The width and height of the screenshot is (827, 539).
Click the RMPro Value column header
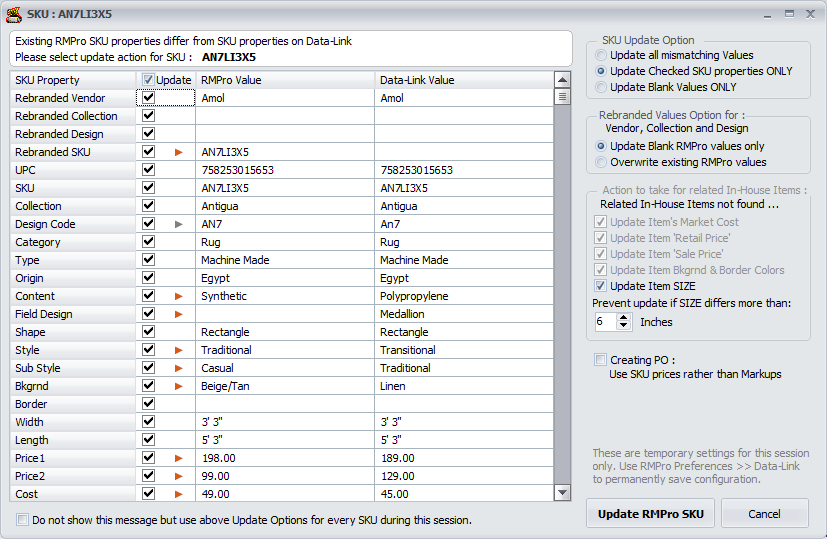coord(285,80)
